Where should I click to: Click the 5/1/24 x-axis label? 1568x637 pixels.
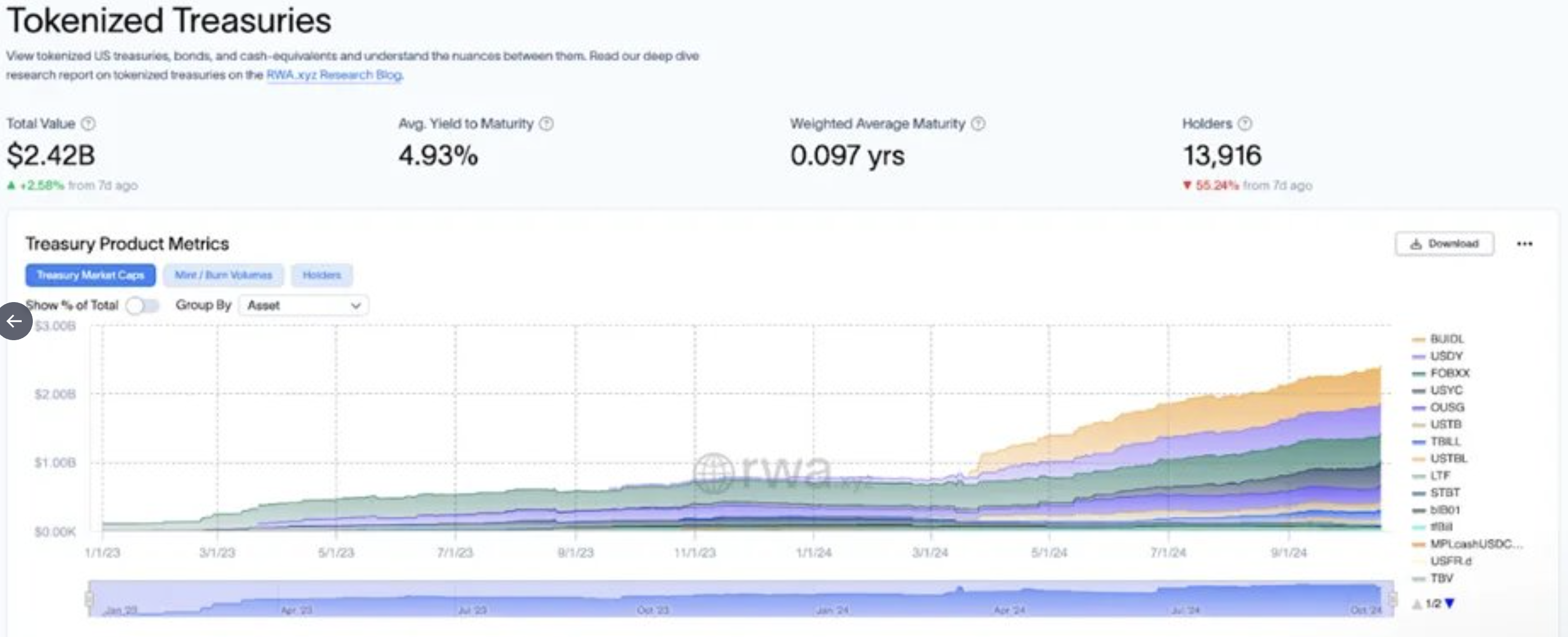pyautogui.click(x=1049, y=553)
